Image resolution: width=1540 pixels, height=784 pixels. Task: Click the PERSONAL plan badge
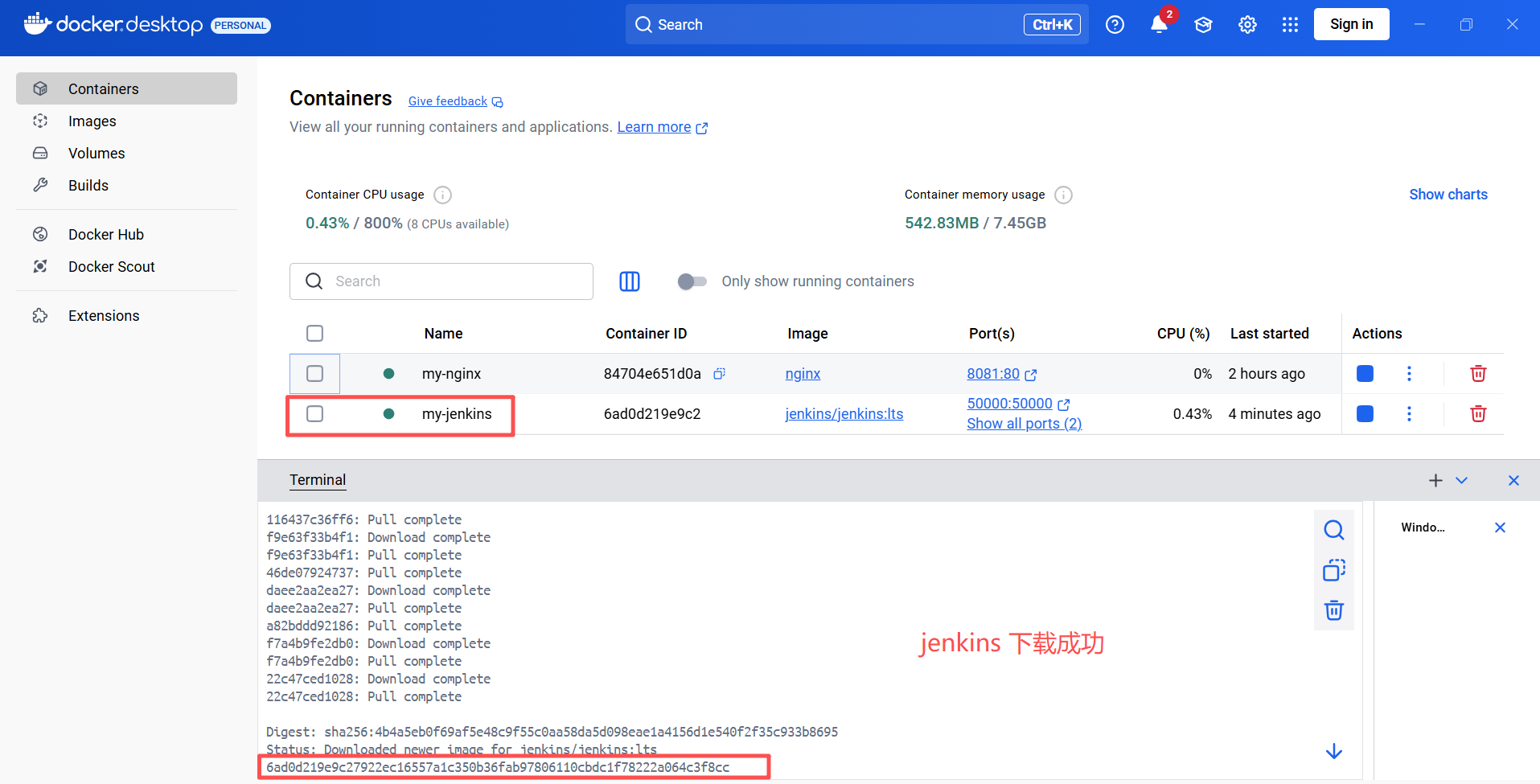pyautogui.click(x=240, y=26)
